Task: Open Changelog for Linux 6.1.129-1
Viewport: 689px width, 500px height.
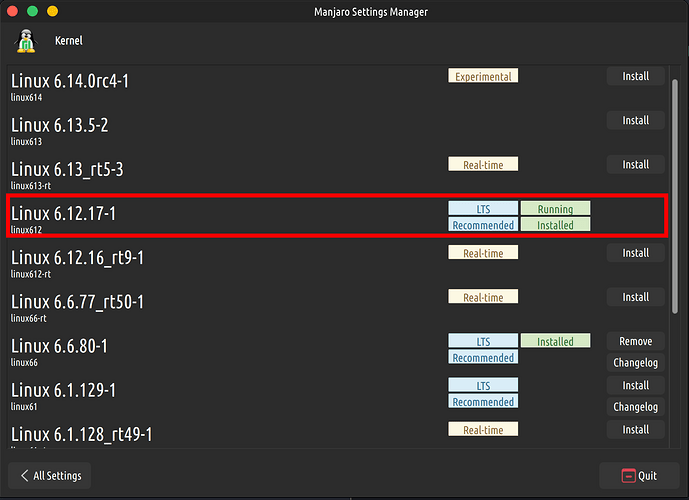Action: pyautogui.click(x=635, y=407)
